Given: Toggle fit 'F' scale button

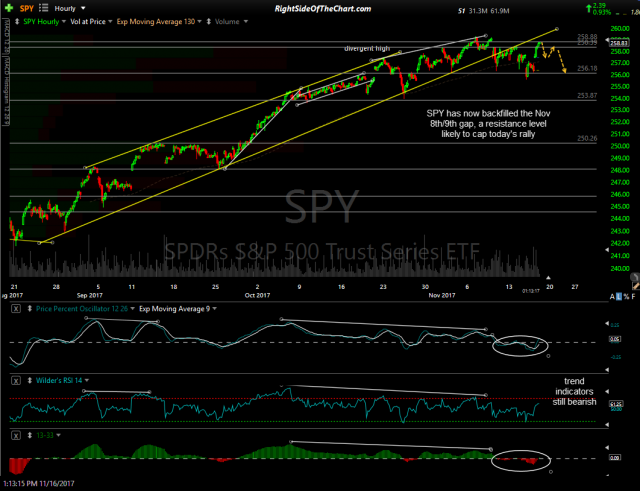Looking at the screenshot, I should (633, 297).
